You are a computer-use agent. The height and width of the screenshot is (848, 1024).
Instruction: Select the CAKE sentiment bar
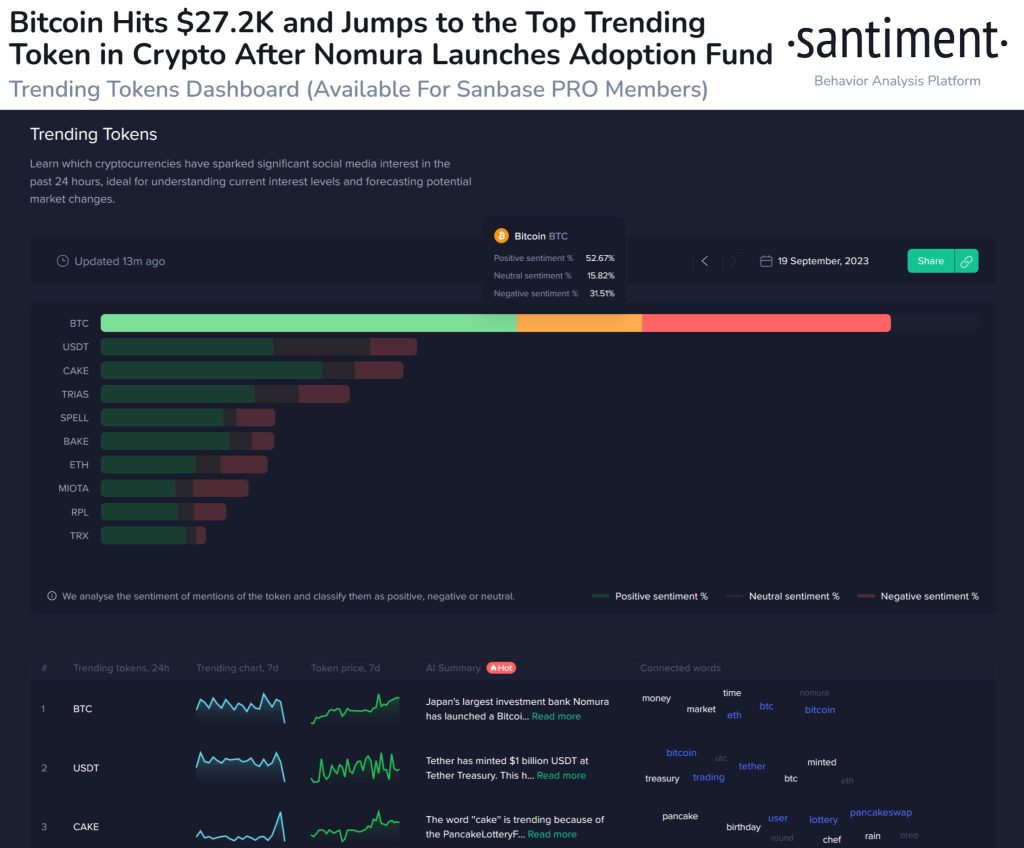tap(252, 370)
